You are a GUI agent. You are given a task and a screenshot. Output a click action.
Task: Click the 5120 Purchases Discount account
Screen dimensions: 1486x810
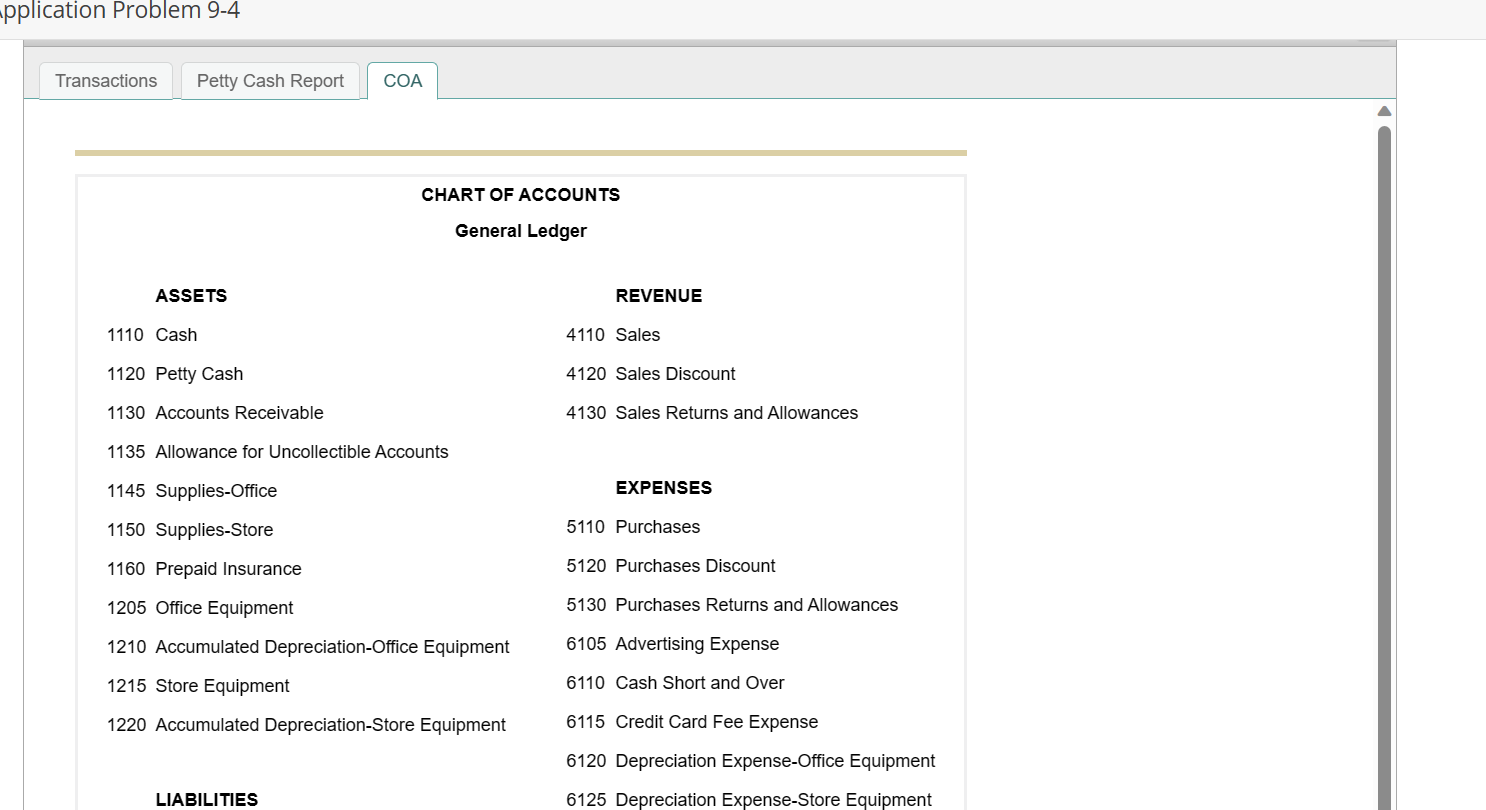pyautogui.click(x=671, y=566)
